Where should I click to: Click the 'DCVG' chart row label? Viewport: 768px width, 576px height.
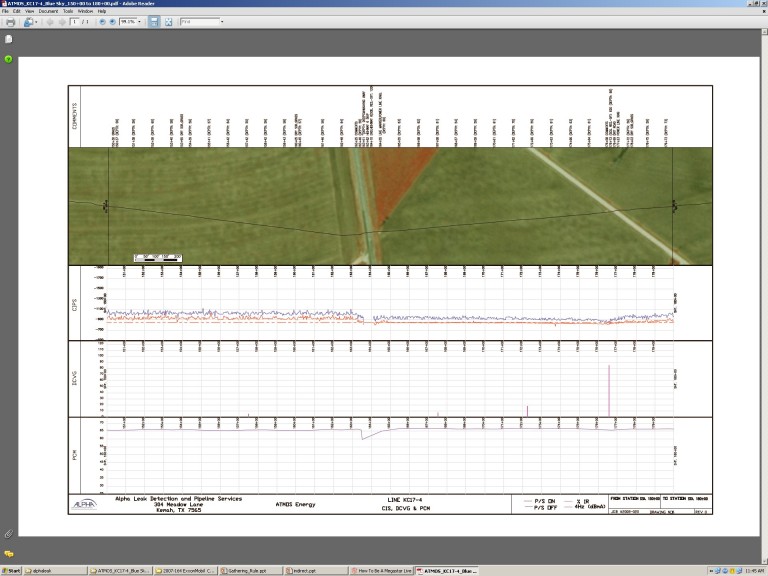click(x=74, y=378)
